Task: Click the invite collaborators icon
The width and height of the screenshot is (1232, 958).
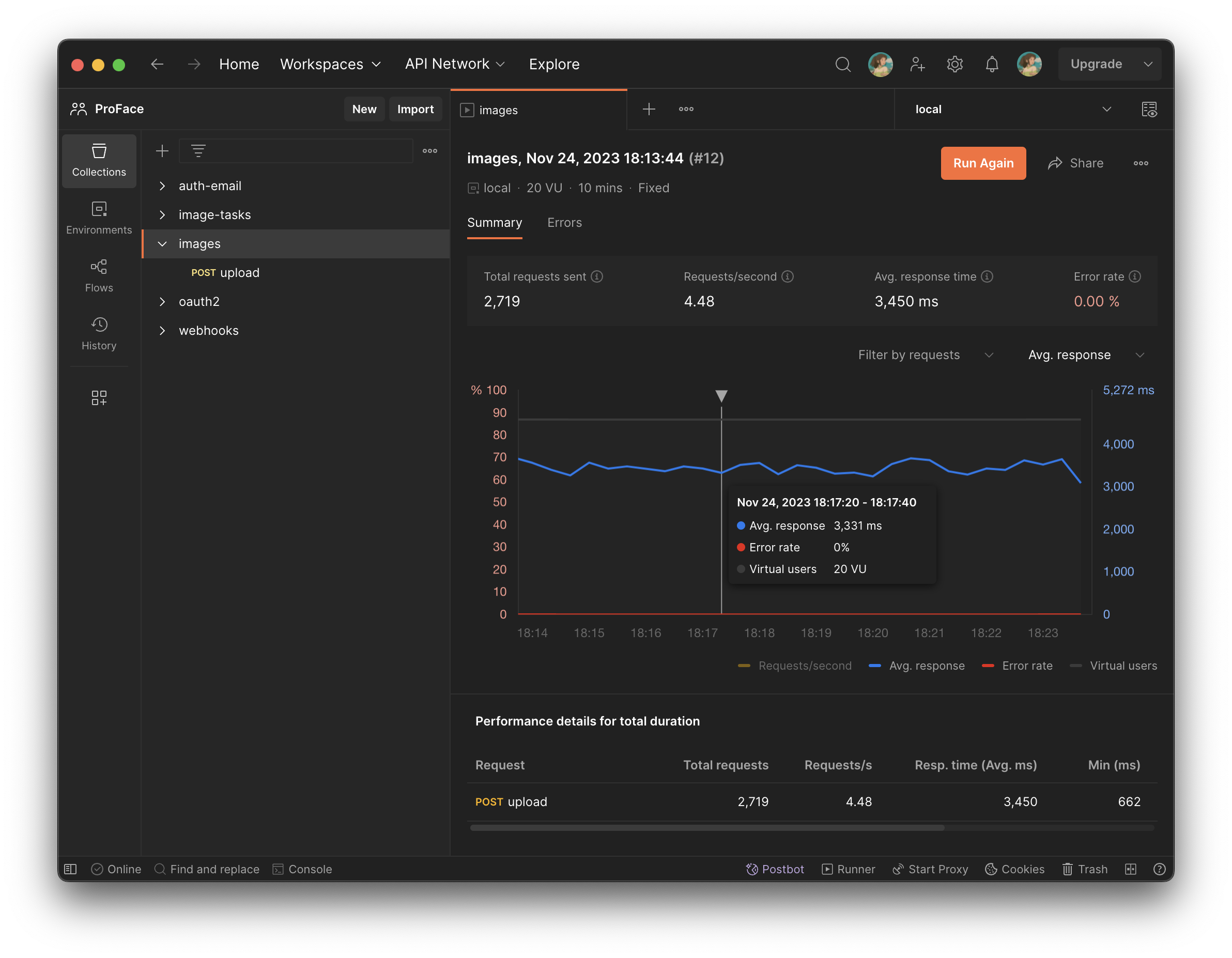Action: point(917,64)
